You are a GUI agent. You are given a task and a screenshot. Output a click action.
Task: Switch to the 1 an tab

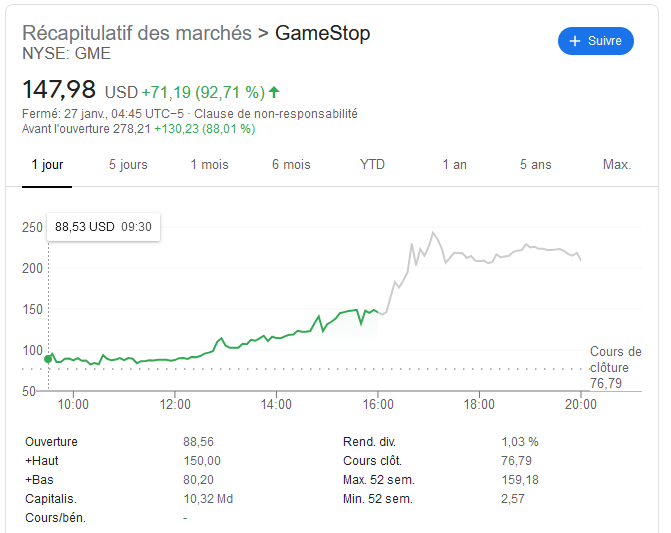pyautogui.click(x=455, y=165)
